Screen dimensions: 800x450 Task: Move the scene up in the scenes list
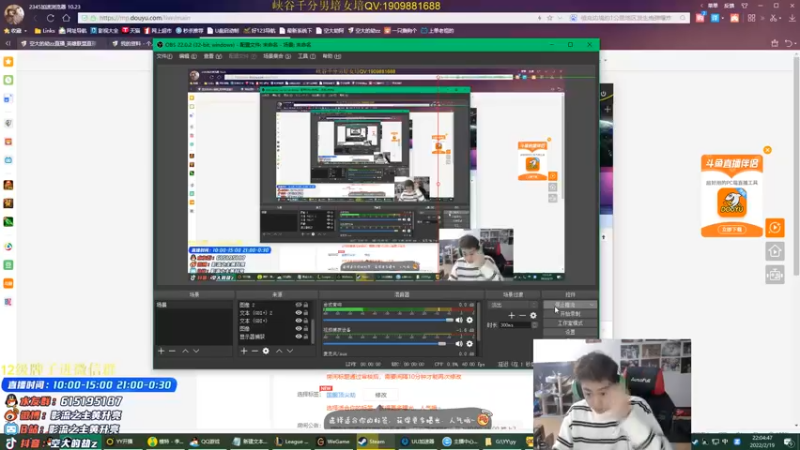click(x=185, y=351)
